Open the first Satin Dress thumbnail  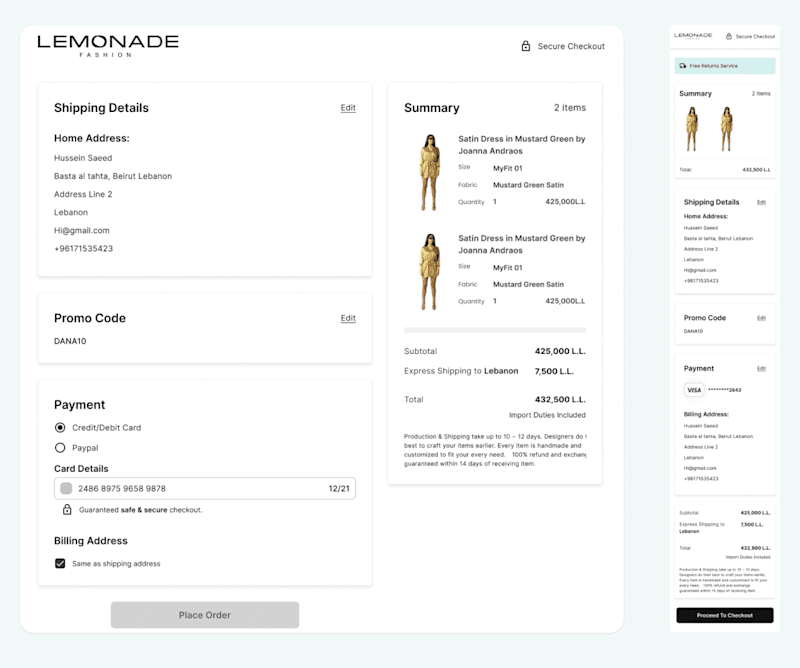430,172
